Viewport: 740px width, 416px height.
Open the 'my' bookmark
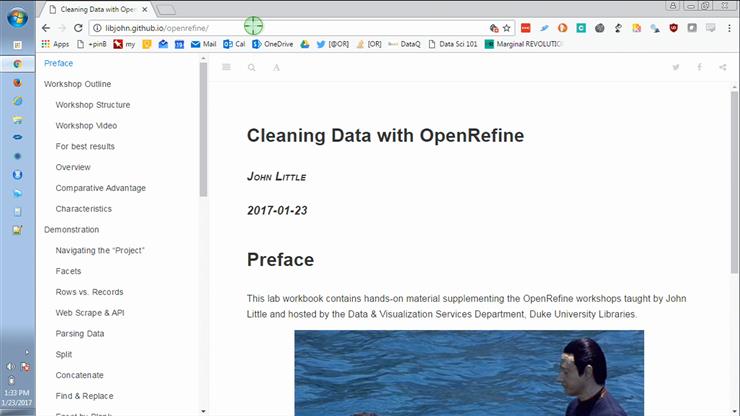pos(125,44)
